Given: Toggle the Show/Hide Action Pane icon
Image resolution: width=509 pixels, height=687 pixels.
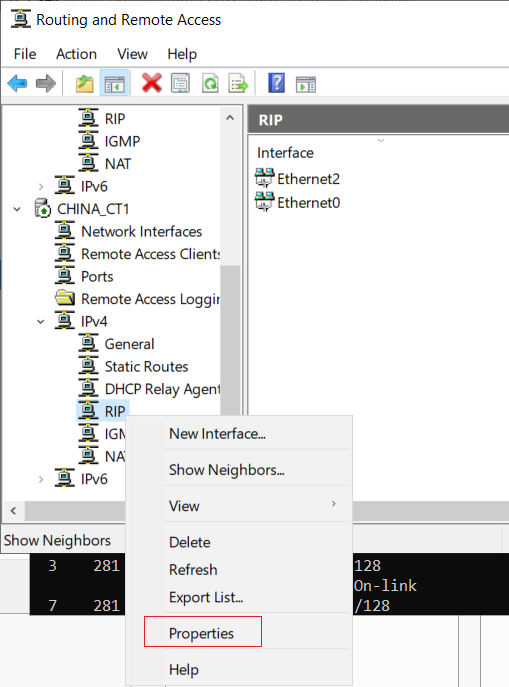Looking at the screenshot, I should tap(306, 84).
